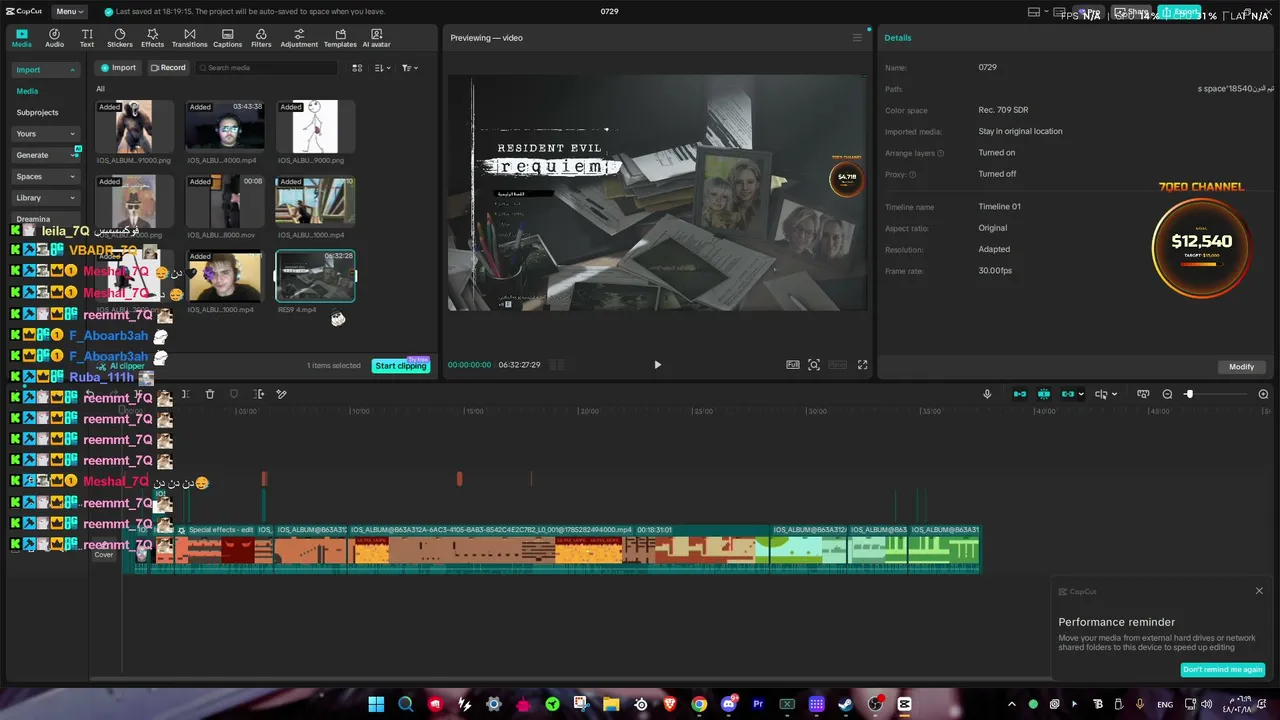Expand the Generate section

click(x=46, y=155)
